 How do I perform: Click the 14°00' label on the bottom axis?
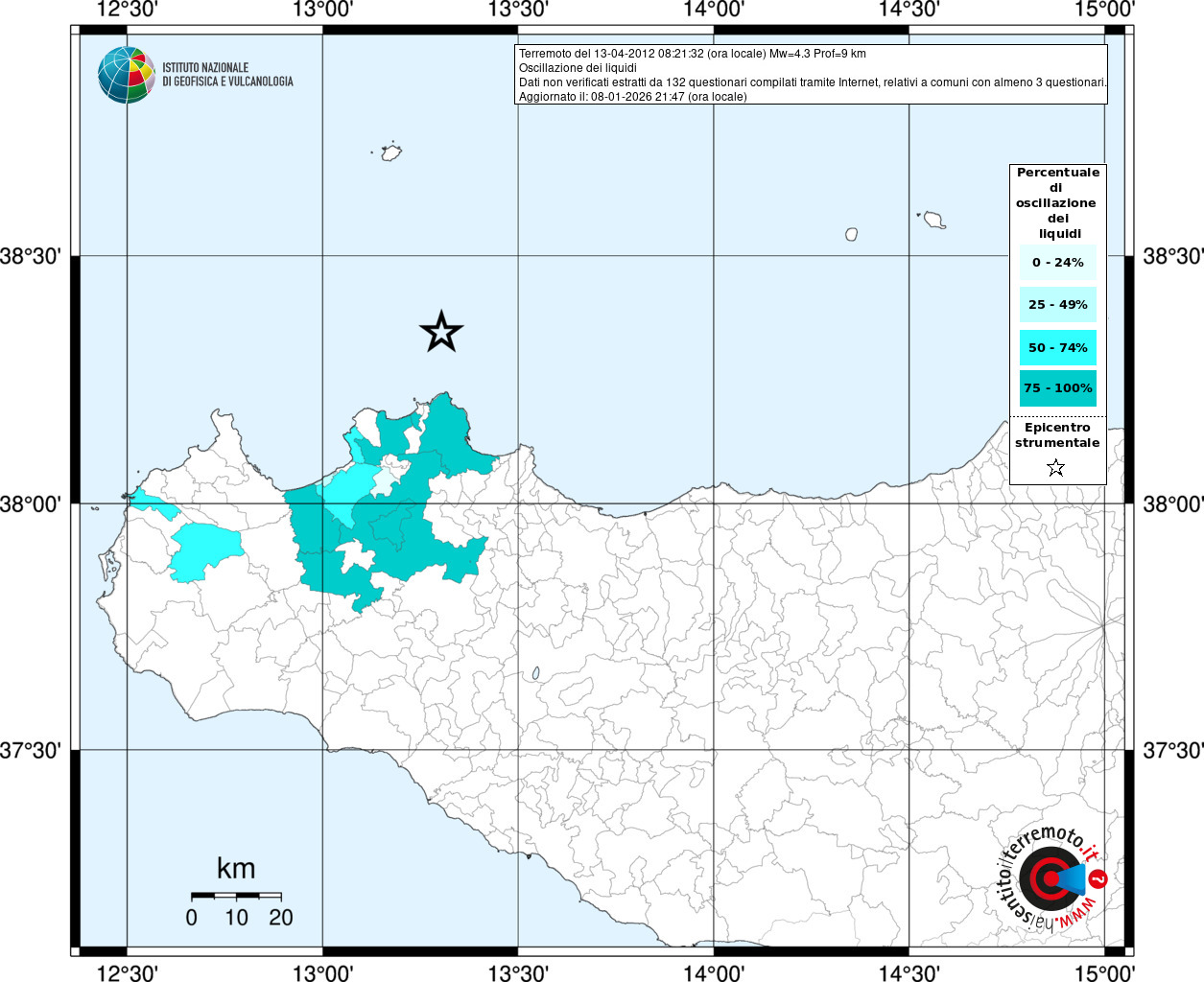pyautogui.click(x=714, y=972)
